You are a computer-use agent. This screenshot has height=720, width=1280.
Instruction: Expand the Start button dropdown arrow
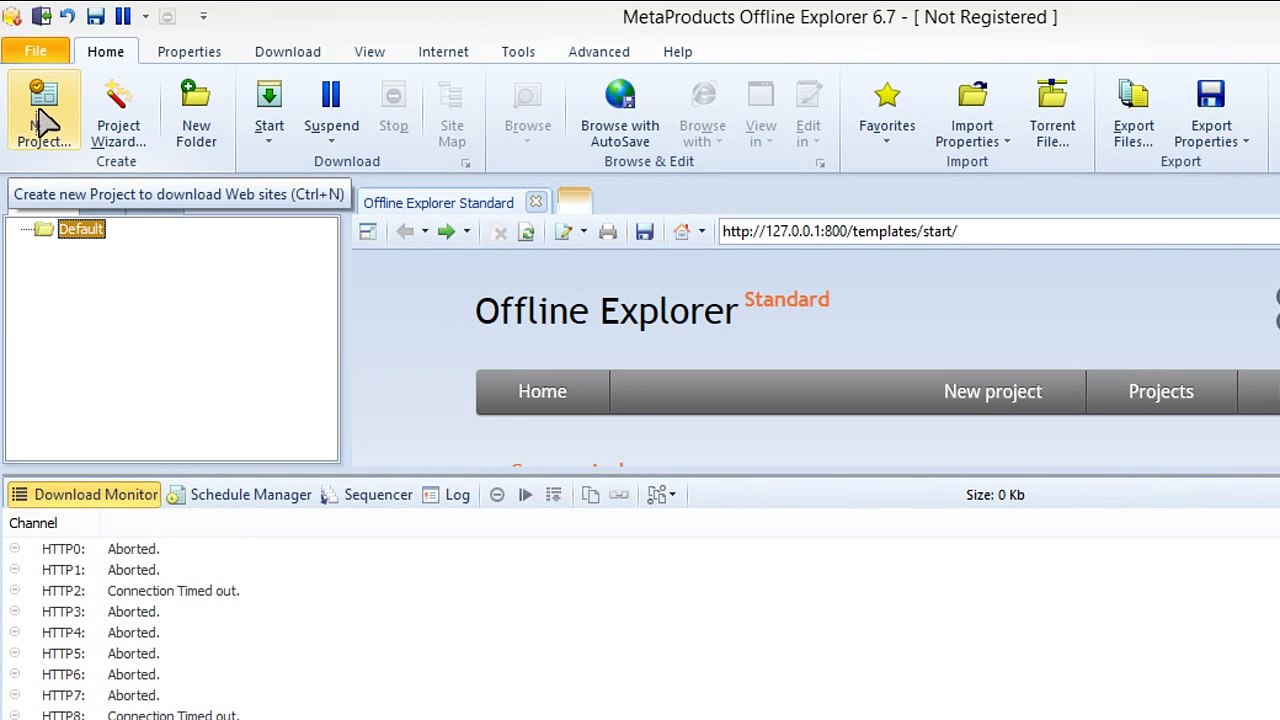coord(269,142)
